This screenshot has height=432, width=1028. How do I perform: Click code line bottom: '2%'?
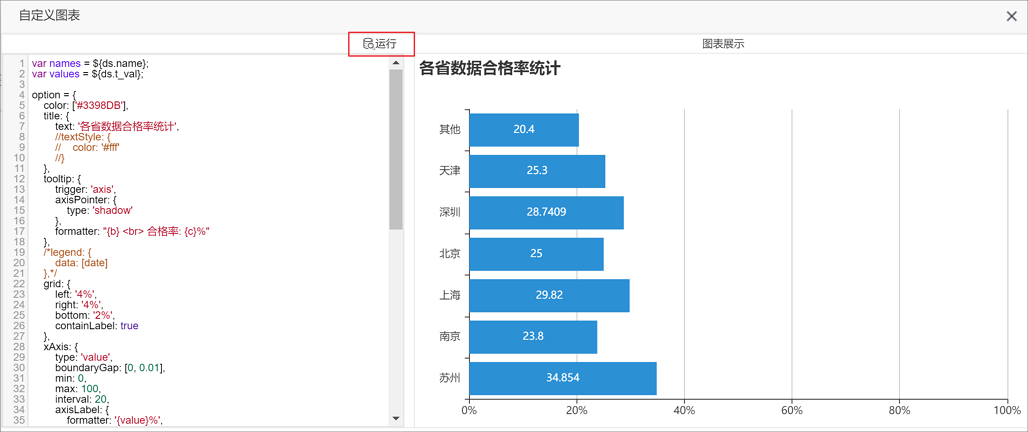(x=85, y=315)
